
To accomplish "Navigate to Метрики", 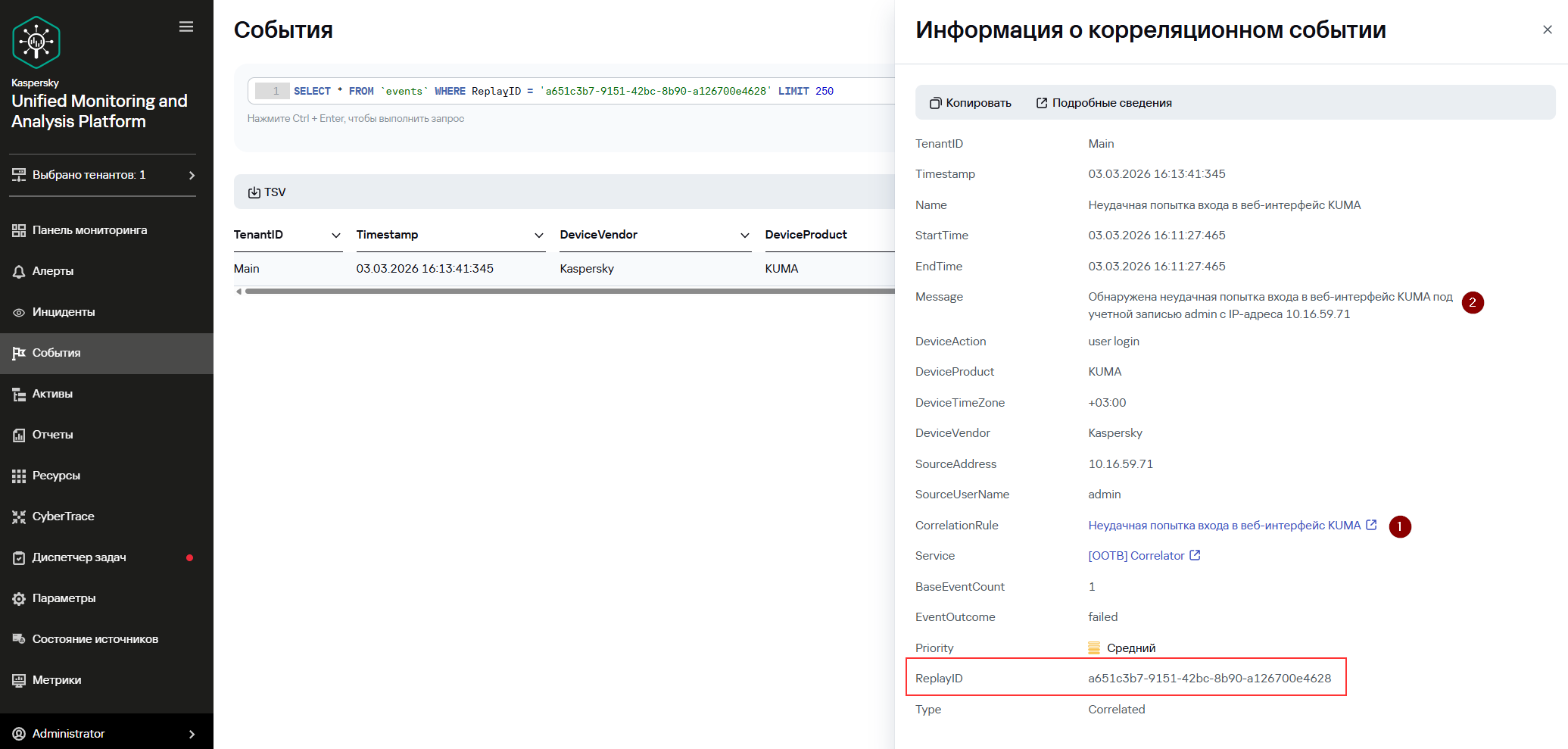I will click(x=107, y=680).
